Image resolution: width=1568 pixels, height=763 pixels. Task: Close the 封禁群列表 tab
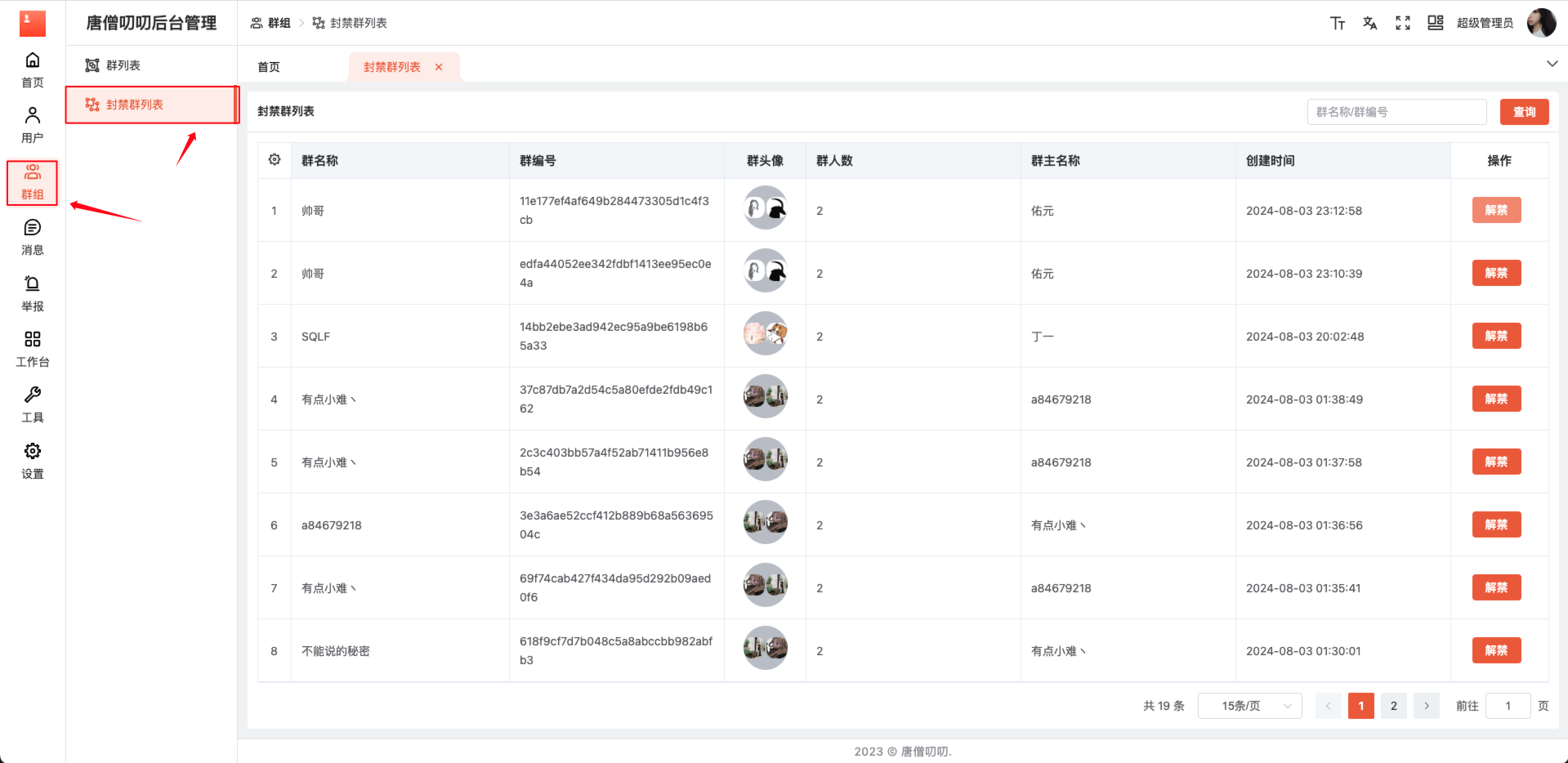coord(439,67)
